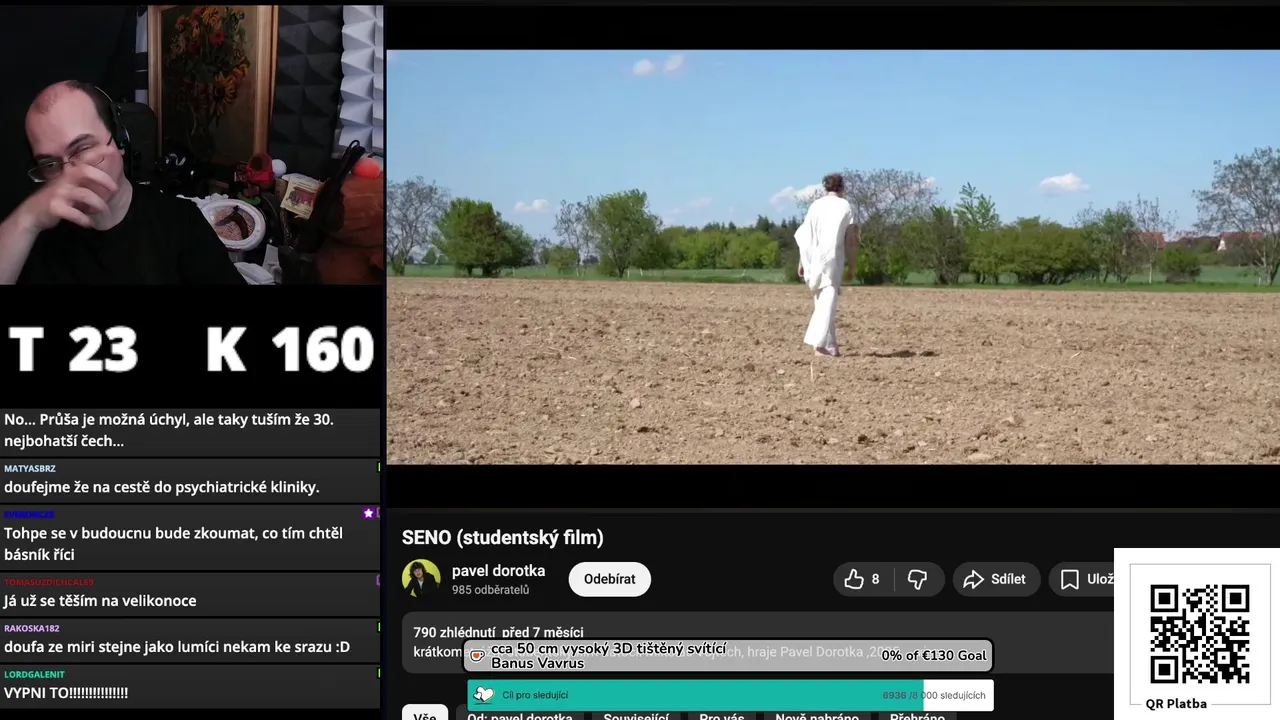
Task: Click chat username LORDGALENIT
Action: coord(34,674)
